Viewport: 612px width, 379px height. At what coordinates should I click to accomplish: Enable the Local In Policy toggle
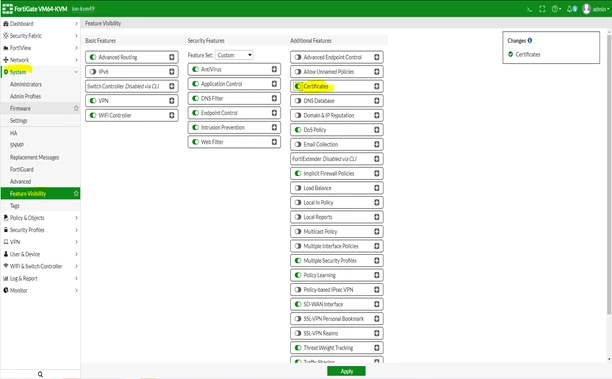(298, 202)
